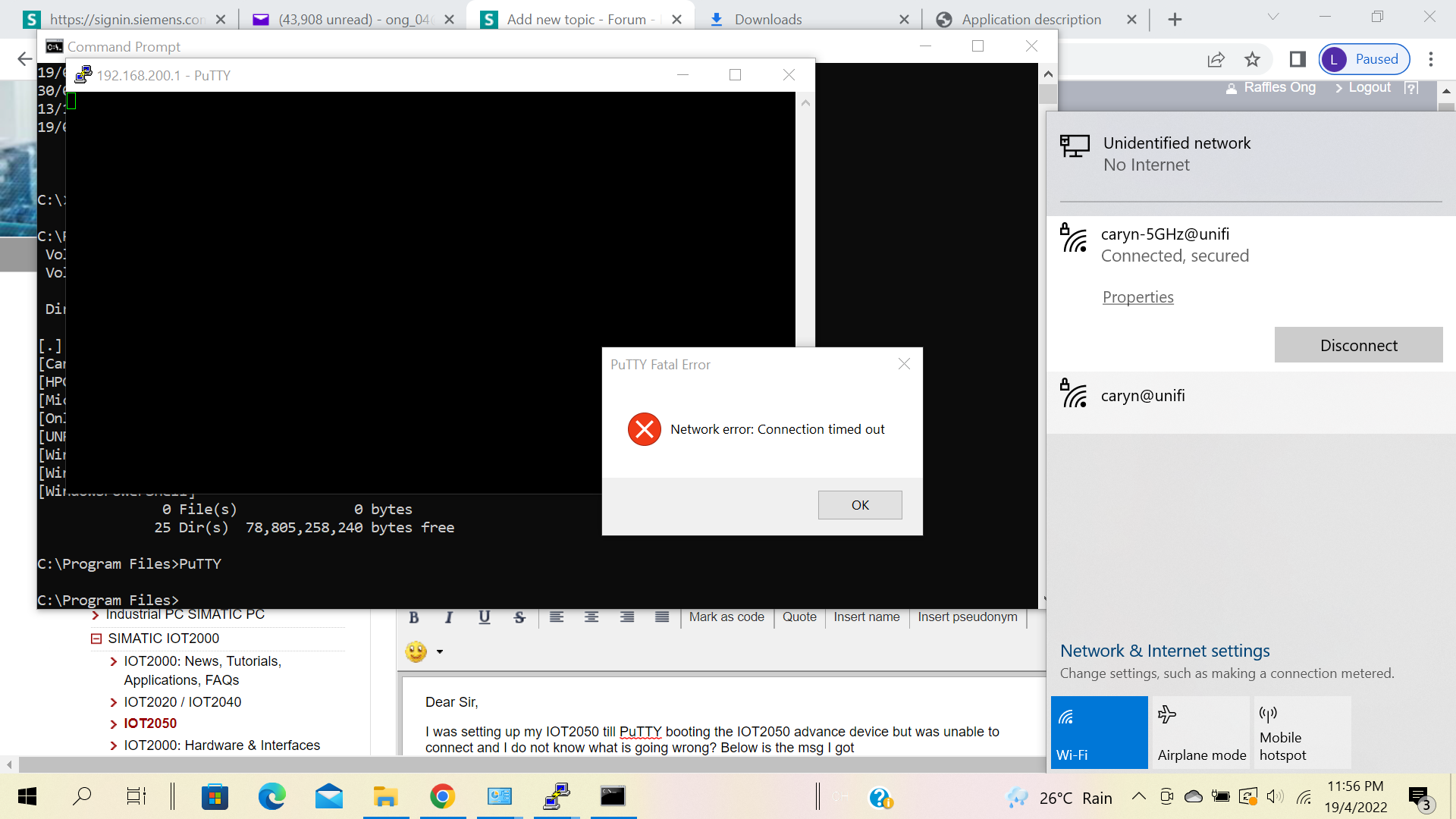This screenshot has height=819, width=1456.
Task: Switch to the Downloads browser tab
Action: coord(767,20)
